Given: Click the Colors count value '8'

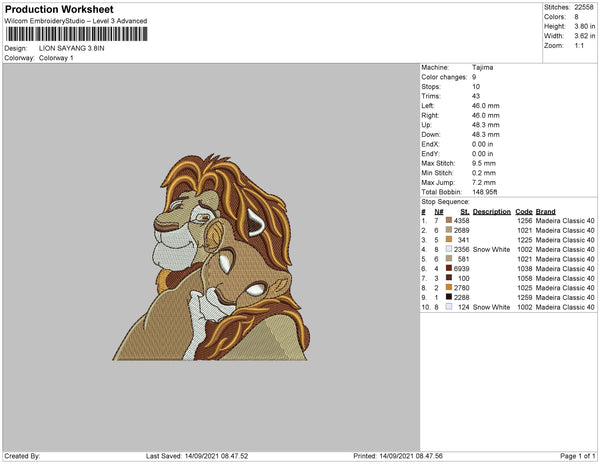Looking at the screenshot, I should click(x=576, y=17).
